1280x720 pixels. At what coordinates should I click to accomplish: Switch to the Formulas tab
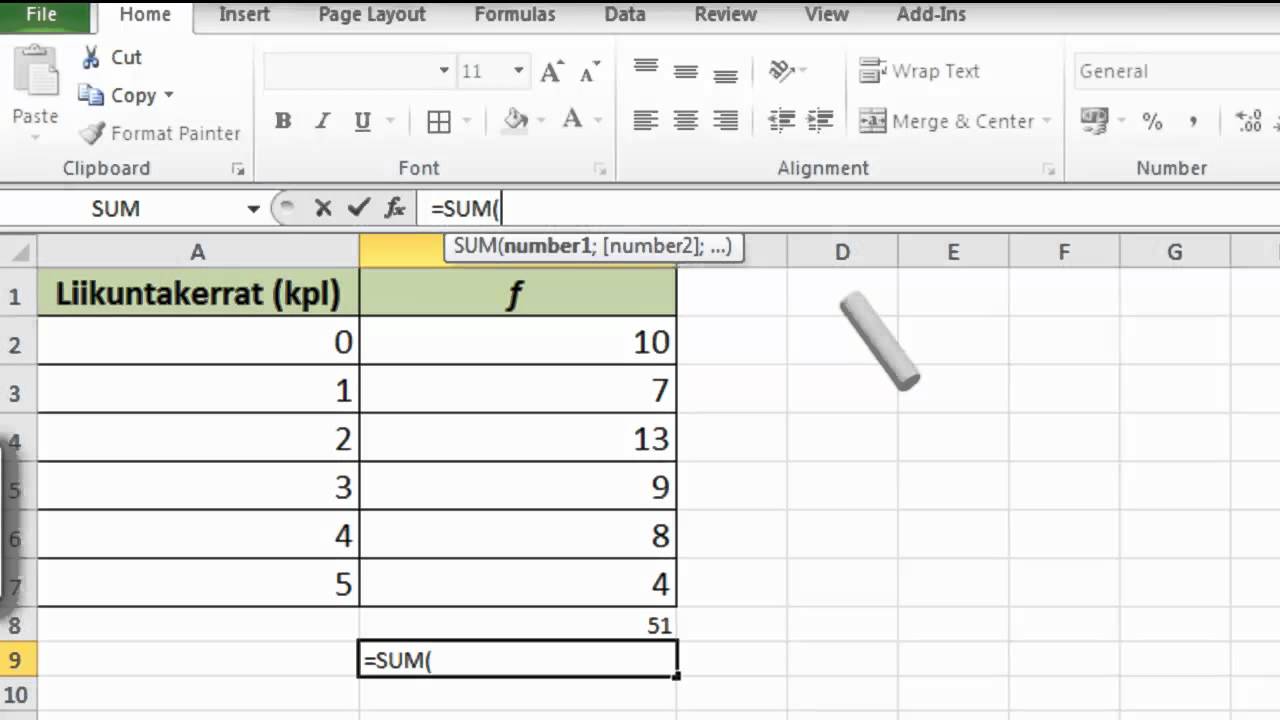(514, 14)
